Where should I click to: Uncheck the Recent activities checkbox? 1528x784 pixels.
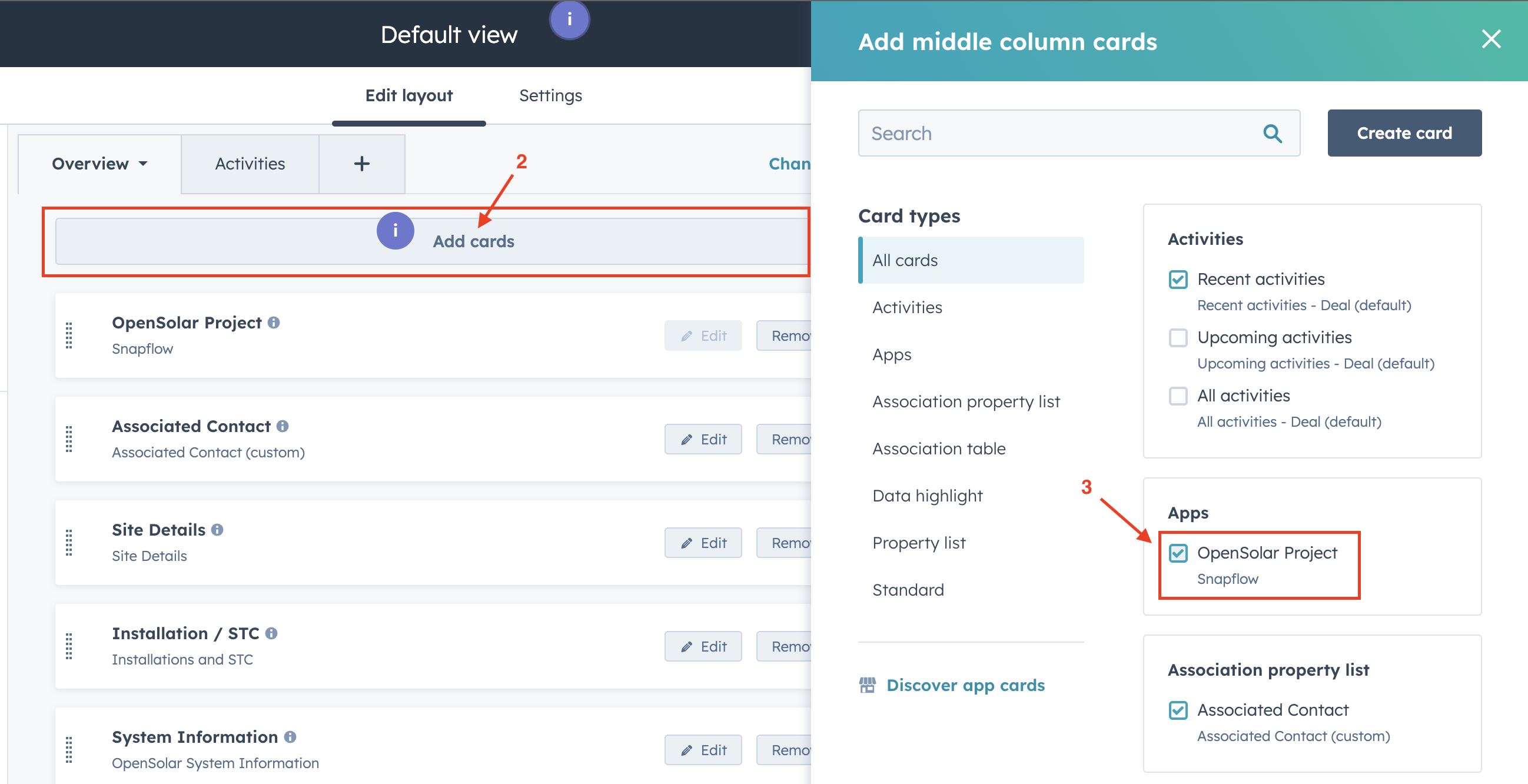point(1178,280)
